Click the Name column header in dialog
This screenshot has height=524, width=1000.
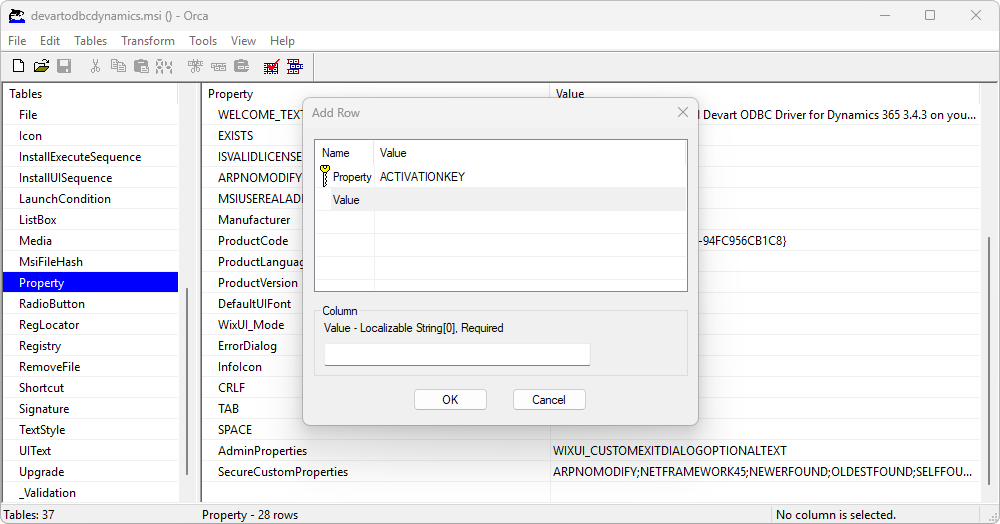(344, 153)
